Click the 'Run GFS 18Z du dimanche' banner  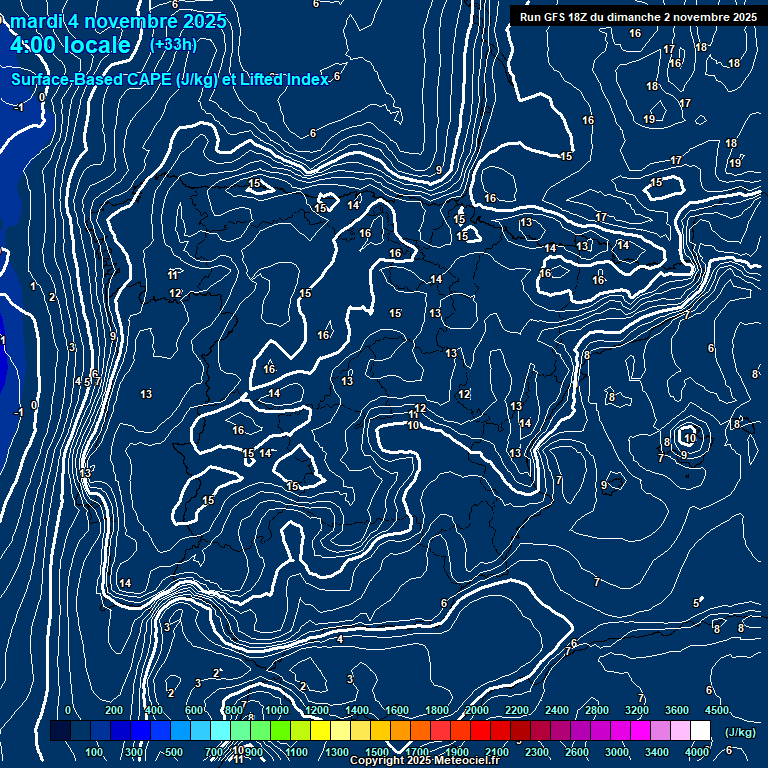(638, 17)
